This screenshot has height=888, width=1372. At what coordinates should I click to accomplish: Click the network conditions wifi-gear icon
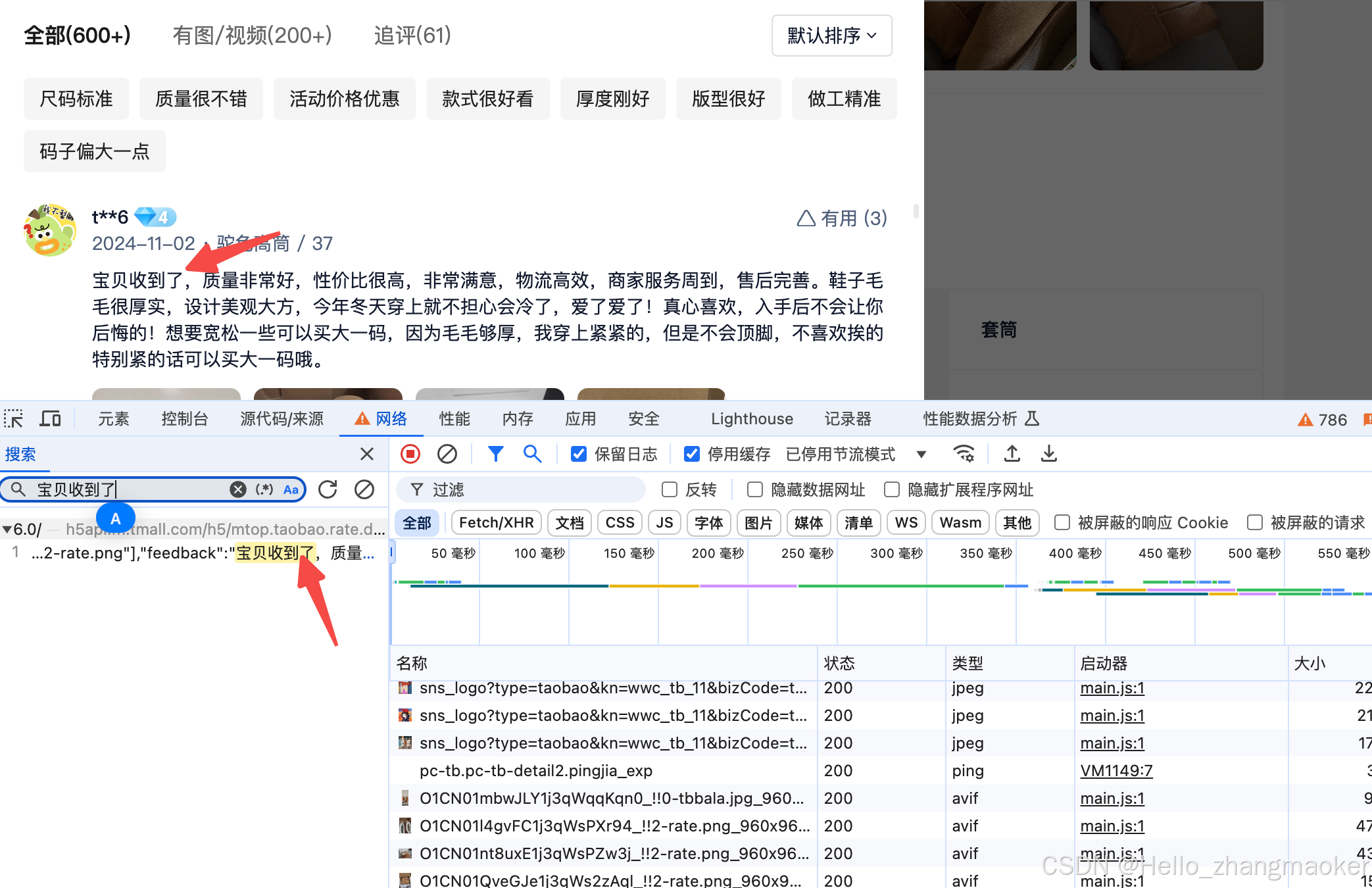click(964, 454)
